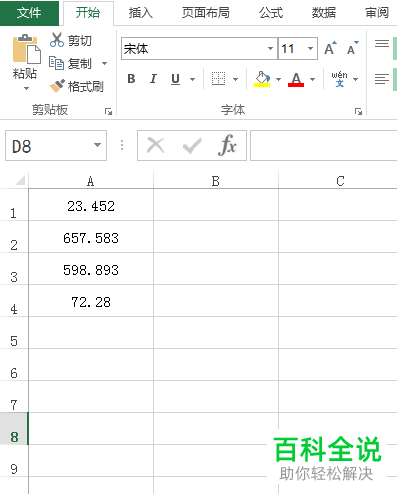
Task: Click the cancel X formula bar button
Action: click(x=156, y=146)
